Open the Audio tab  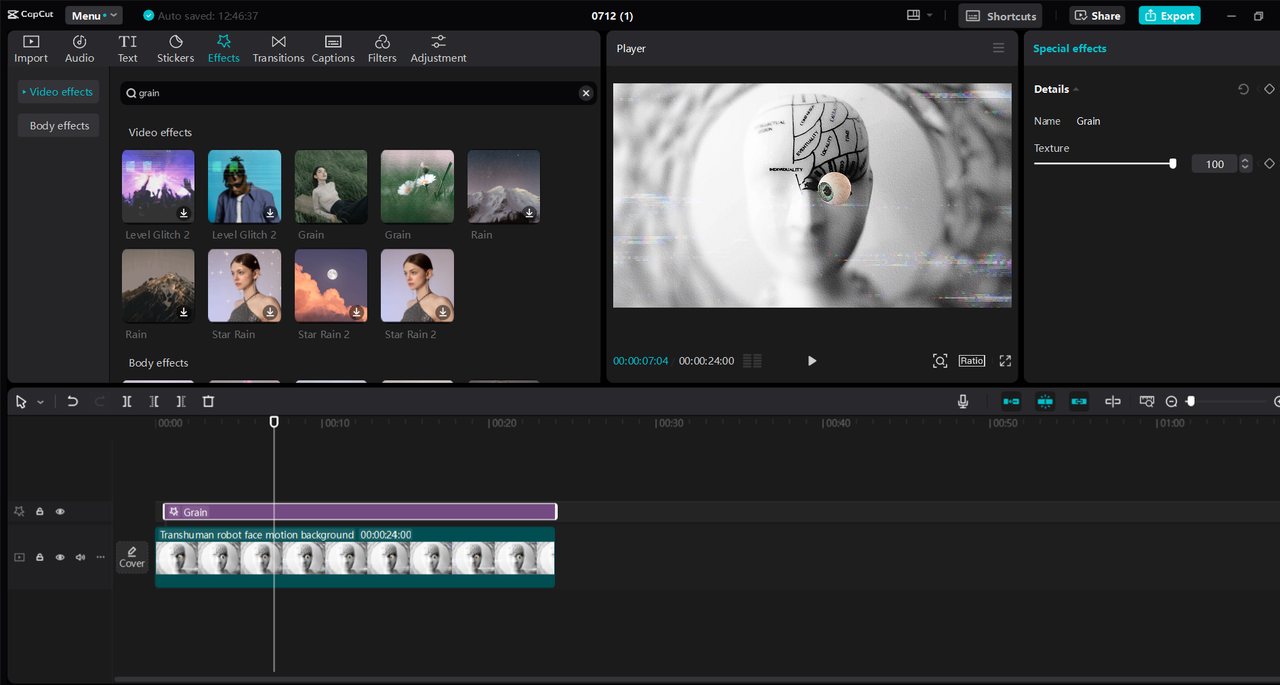[x=80, y=49]
